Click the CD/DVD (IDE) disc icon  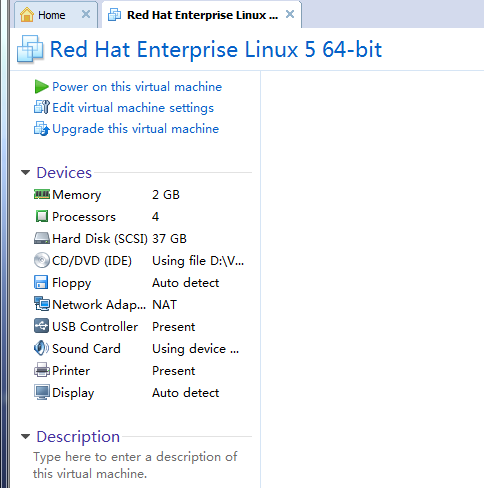42,260
